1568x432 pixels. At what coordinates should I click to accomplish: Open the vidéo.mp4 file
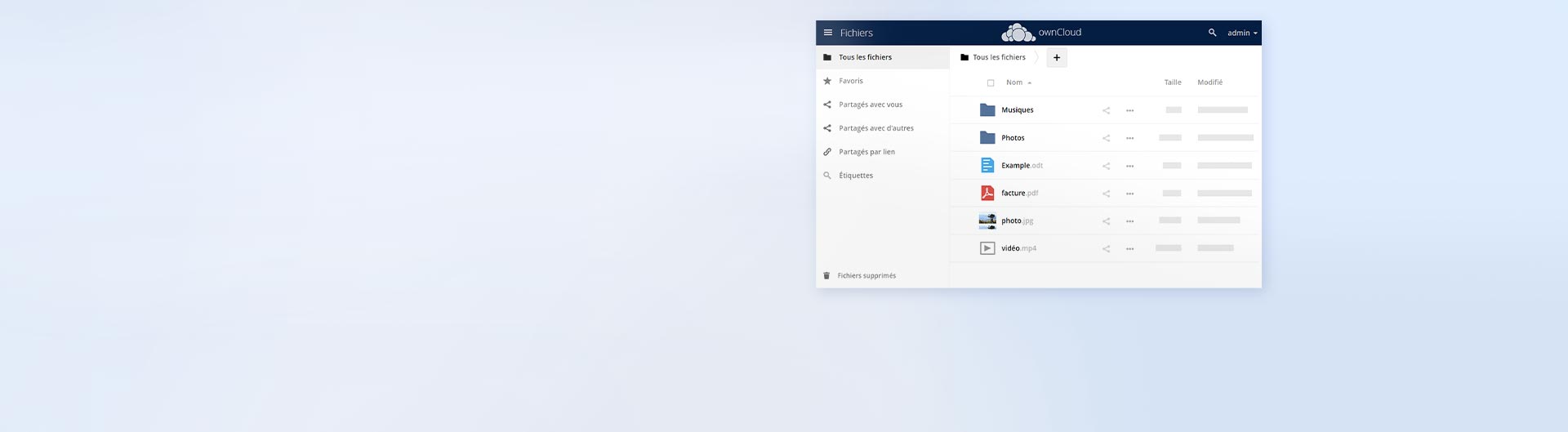[1018, 248]
